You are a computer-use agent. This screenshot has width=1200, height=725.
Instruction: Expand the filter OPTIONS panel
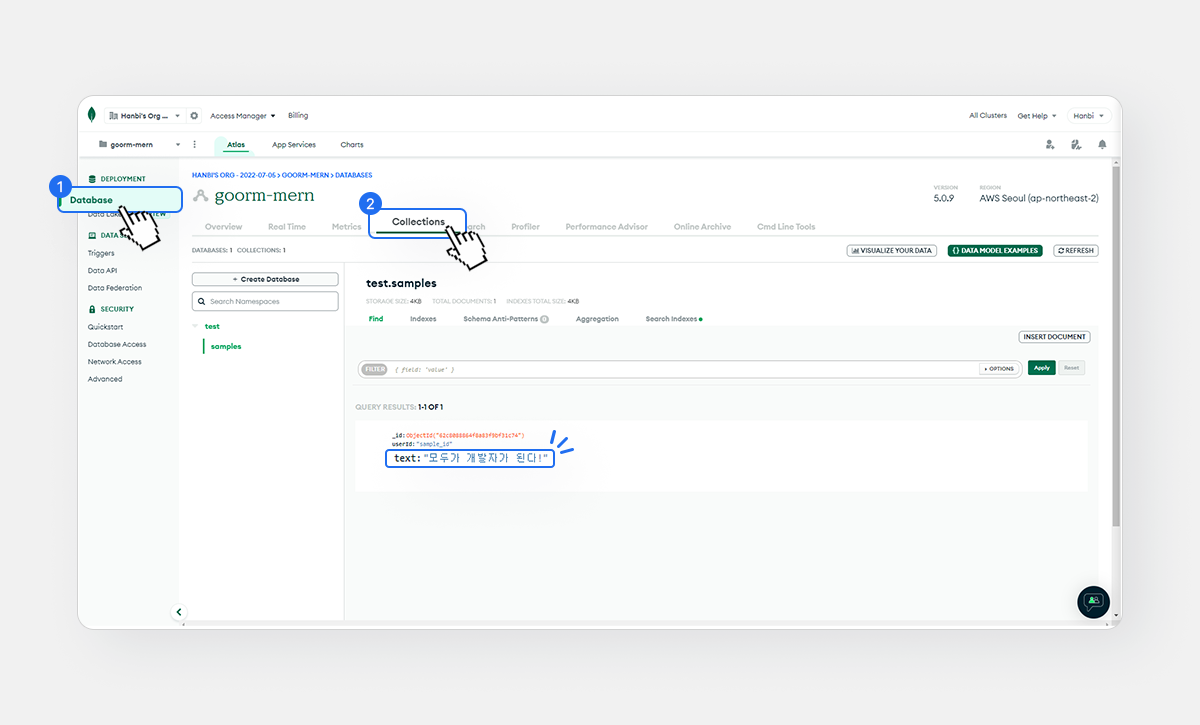(999, 368)
